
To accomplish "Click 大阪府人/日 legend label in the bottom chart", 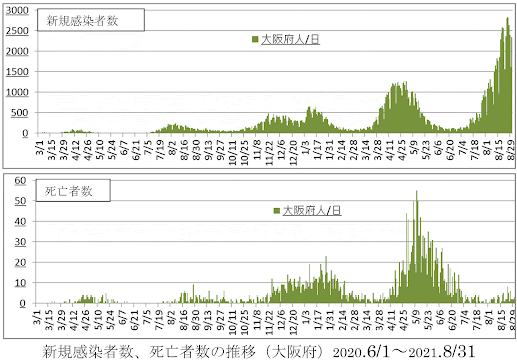I will [x=312, y=211].
